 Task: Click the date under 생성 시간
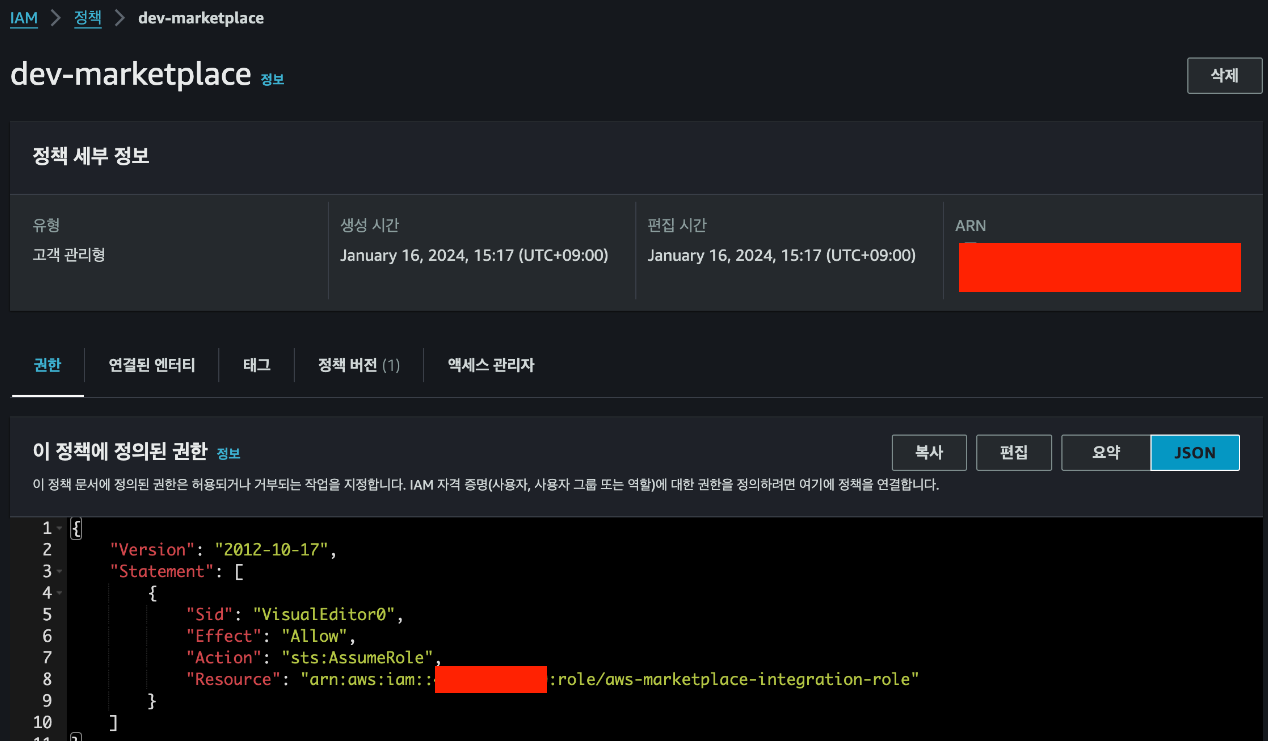pyautogui.click(x=474, y=255)
